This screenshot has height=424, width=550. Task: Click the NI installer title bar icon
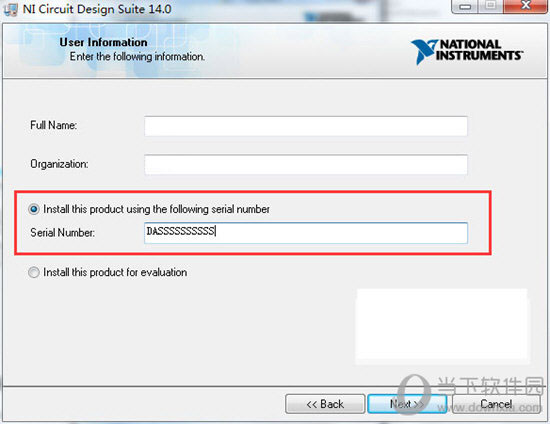tap(10, 9)
